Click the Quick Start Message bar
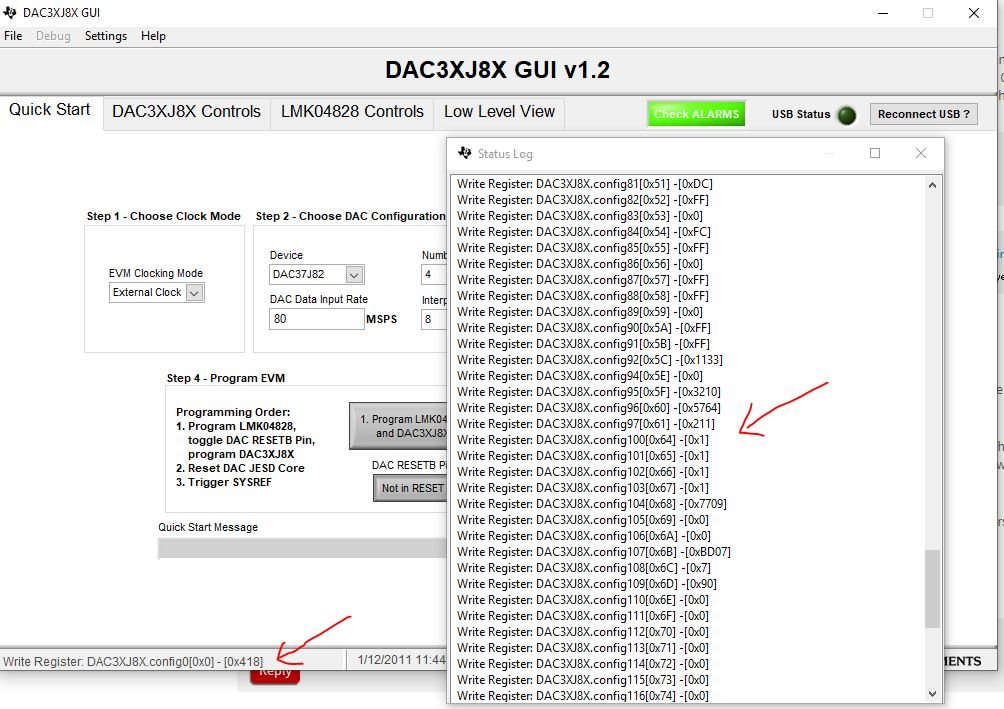1004x709 pixels. click(x=302, y=548)
